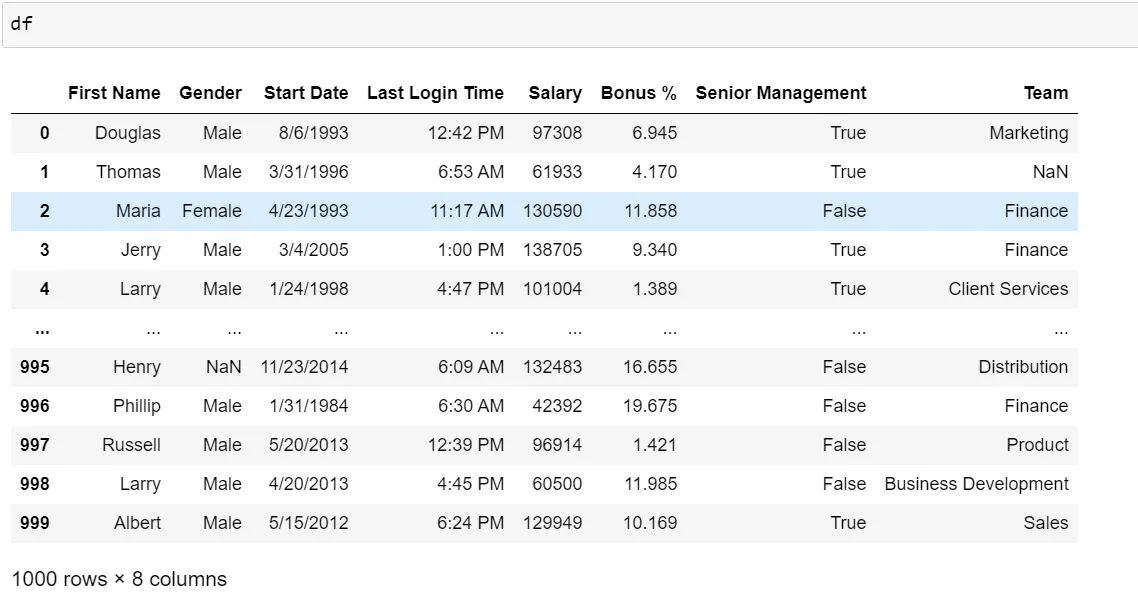The width and height of the screenshot is (1138, 603).
Task: Click row index 0 for Douglas
Action: point(44,132)
